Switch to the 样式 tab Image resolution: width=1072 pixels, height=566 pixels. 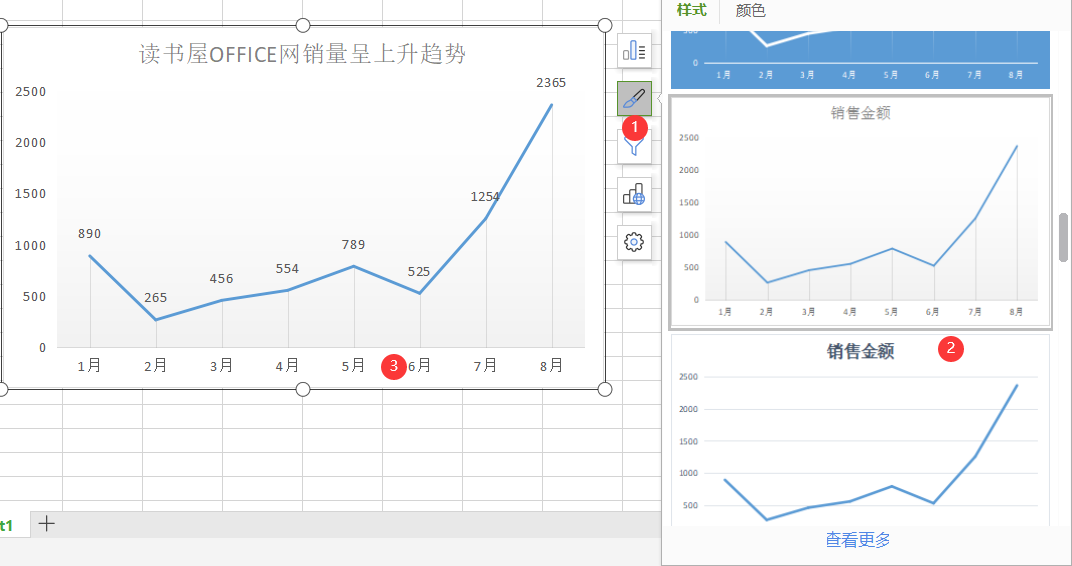click(691, 11)
